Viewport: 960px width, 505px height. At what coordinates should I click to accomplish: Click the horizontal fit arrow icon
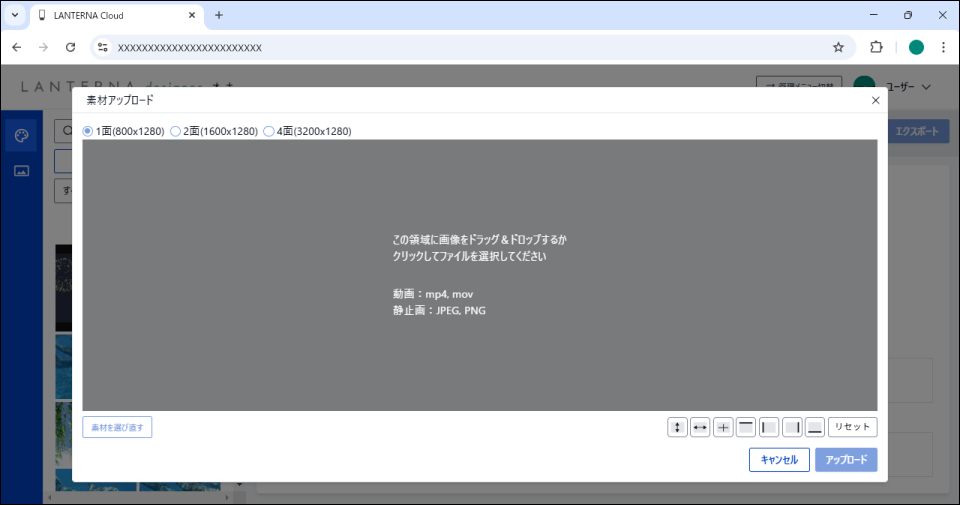[701, 427]
